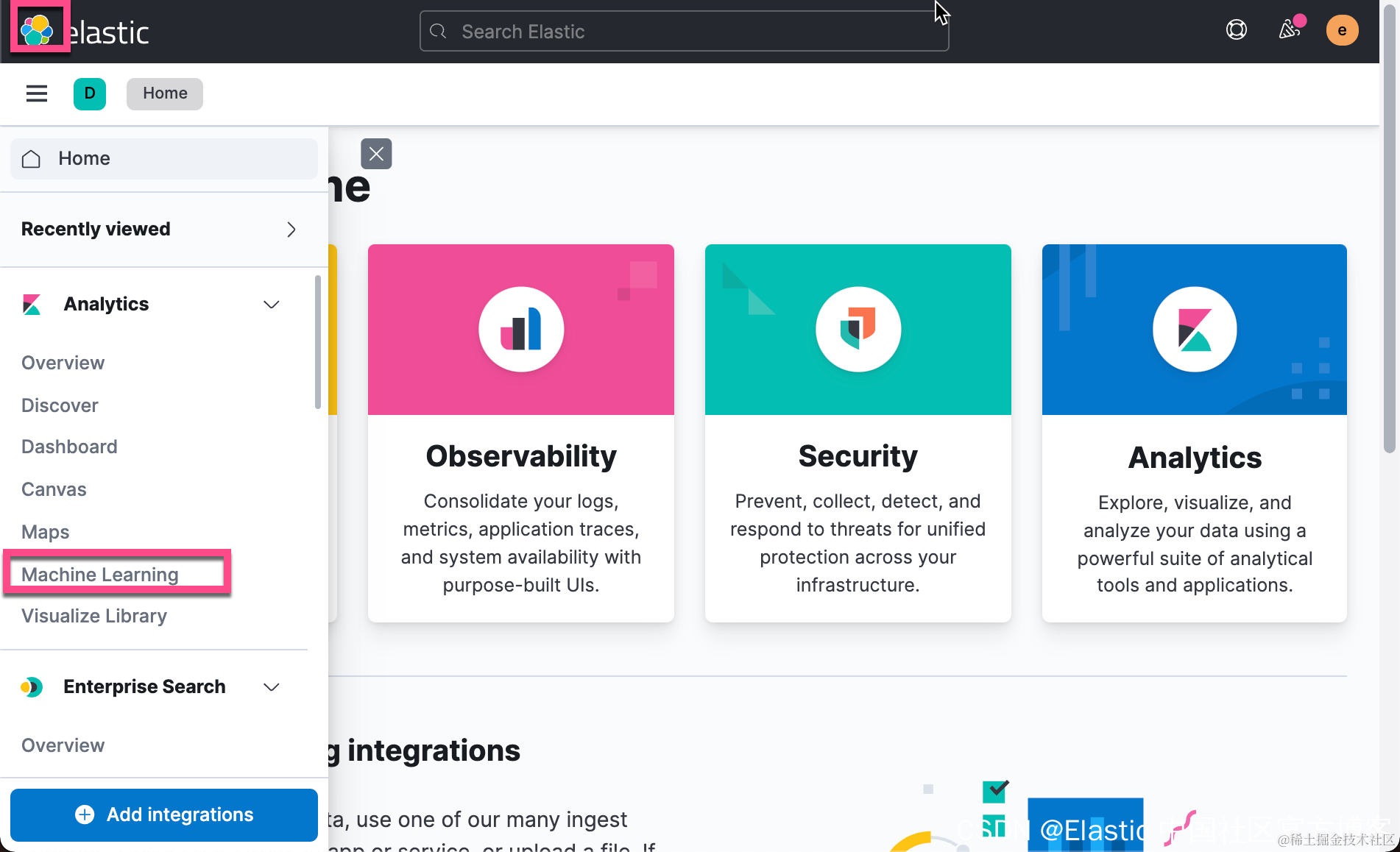
Task: Click the Analytics card Kibana icon
Action: point(1195,329)
